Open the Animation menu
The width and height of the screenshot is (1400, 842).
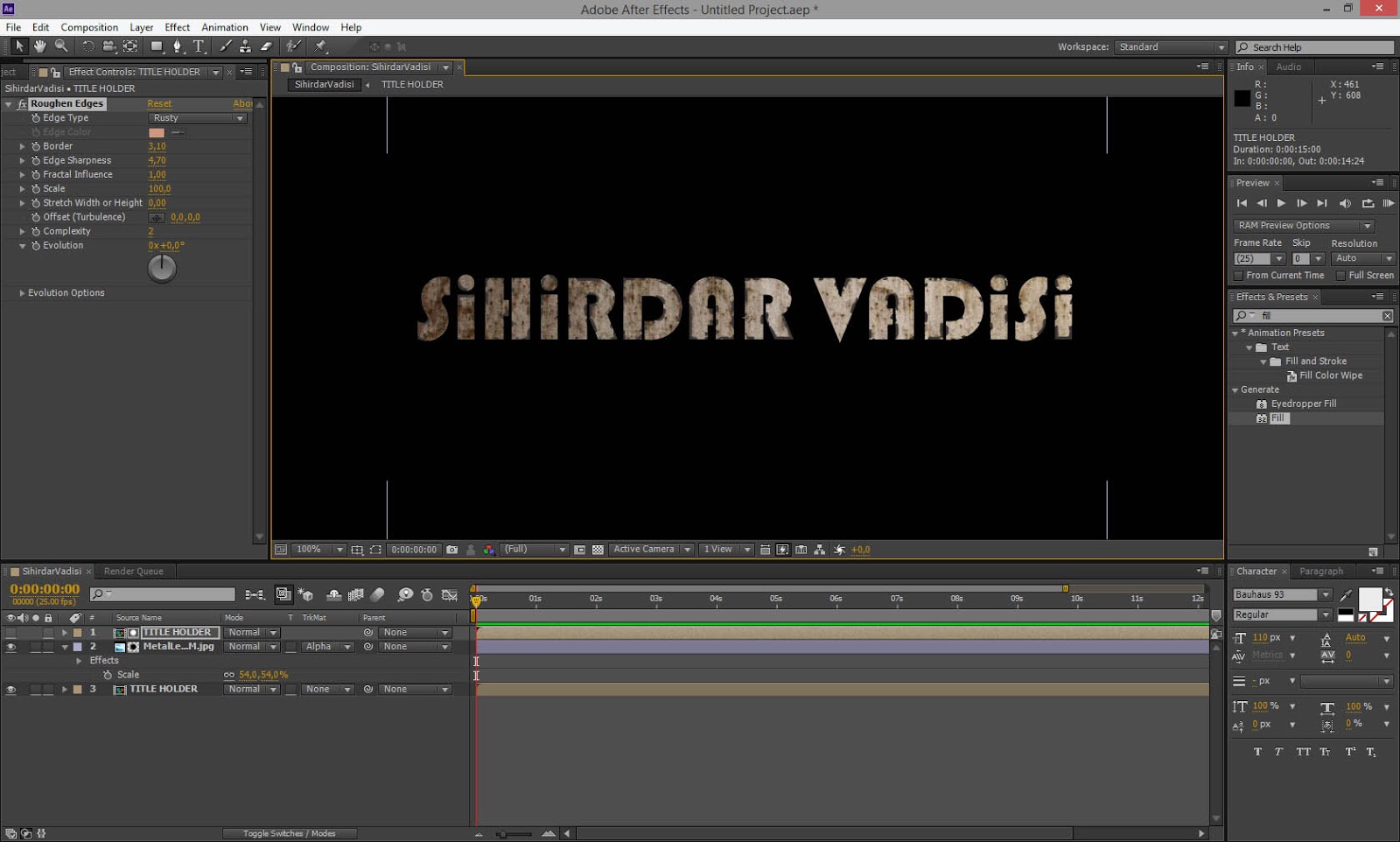click(x=225, y=27)
